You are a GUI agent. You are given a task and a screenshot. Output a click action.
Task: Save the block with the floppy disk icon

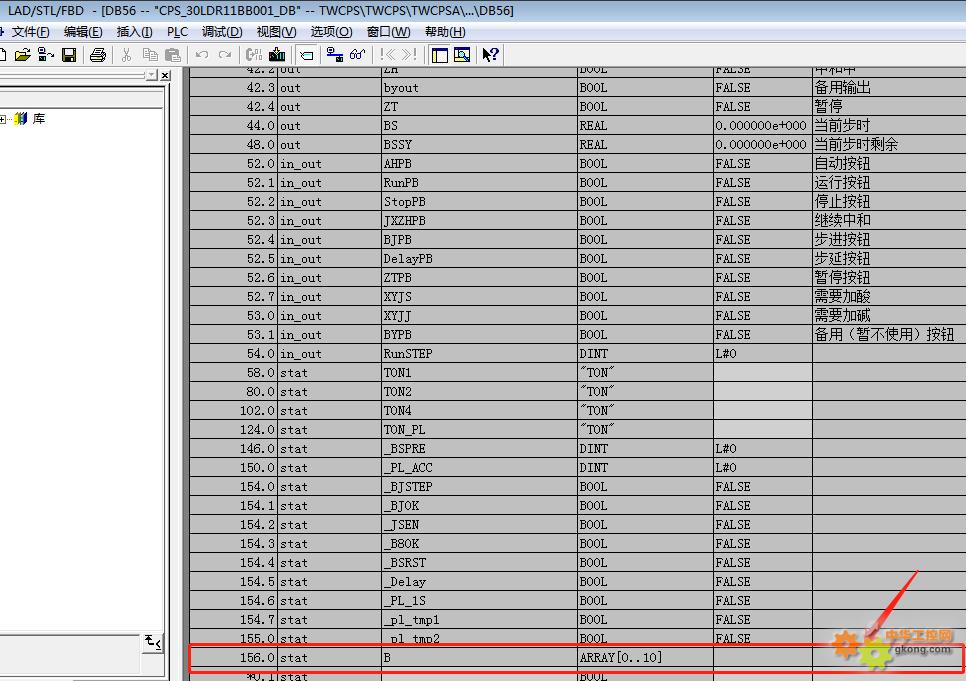point(69,55)
